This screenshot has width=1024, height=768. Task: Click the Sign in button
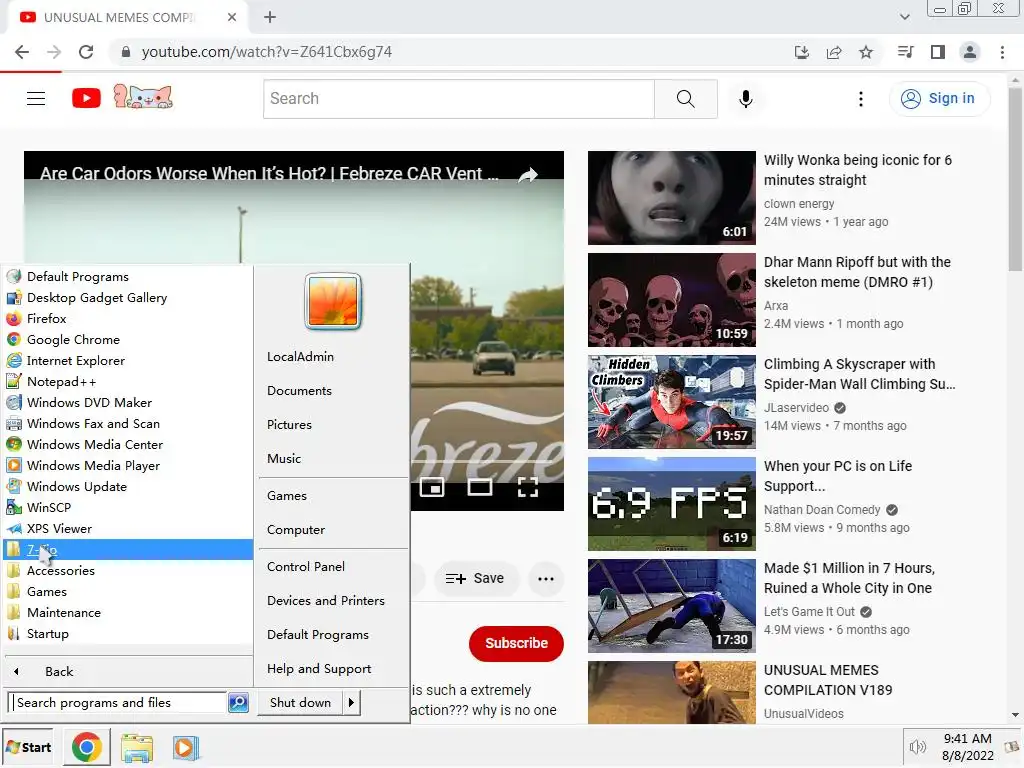click(939, 99)
